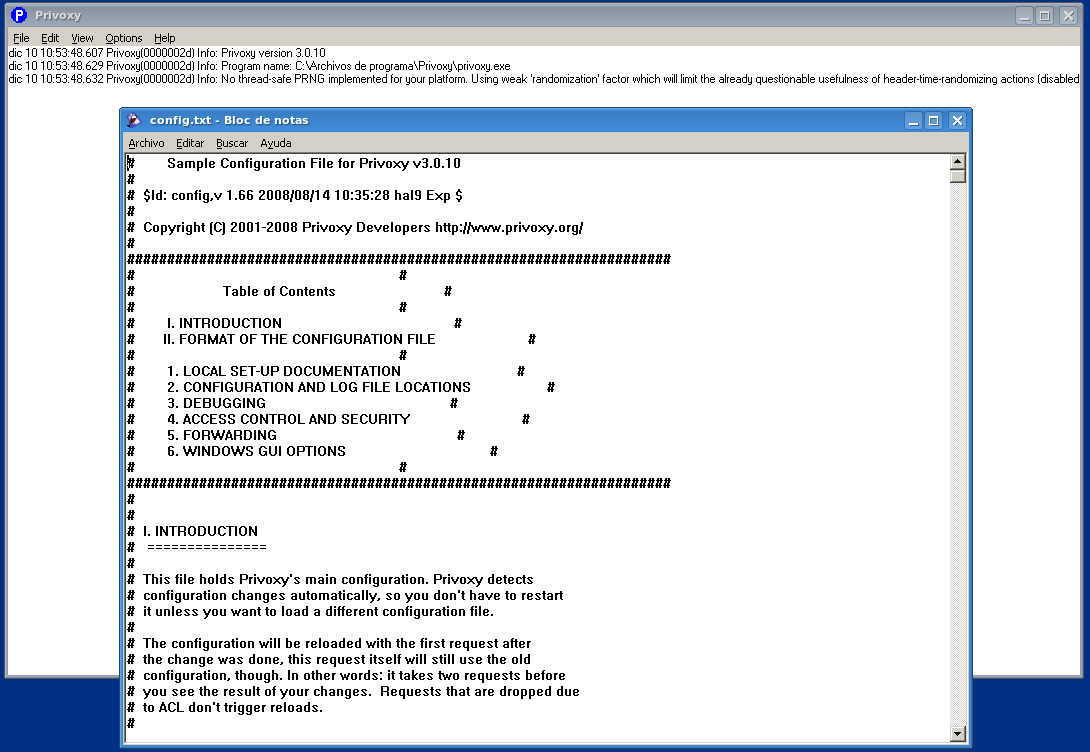Click the notepad vertical scrollbar thumb
The width and height of the screenshot is (1090, 752).
click(957, 176)
